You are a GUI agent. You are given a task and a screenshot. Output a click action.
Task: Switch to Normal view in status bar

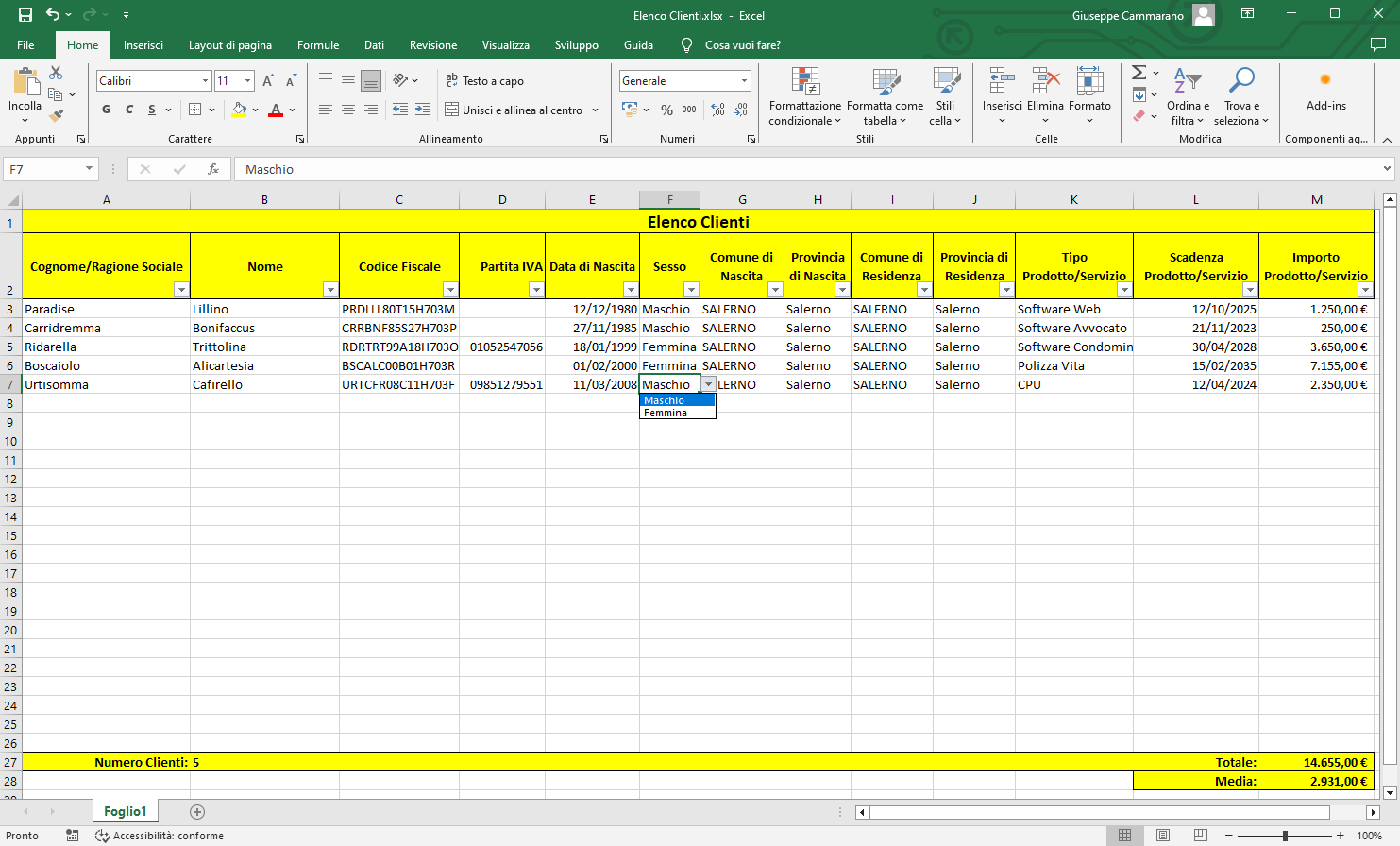(x=1125, y=836)
